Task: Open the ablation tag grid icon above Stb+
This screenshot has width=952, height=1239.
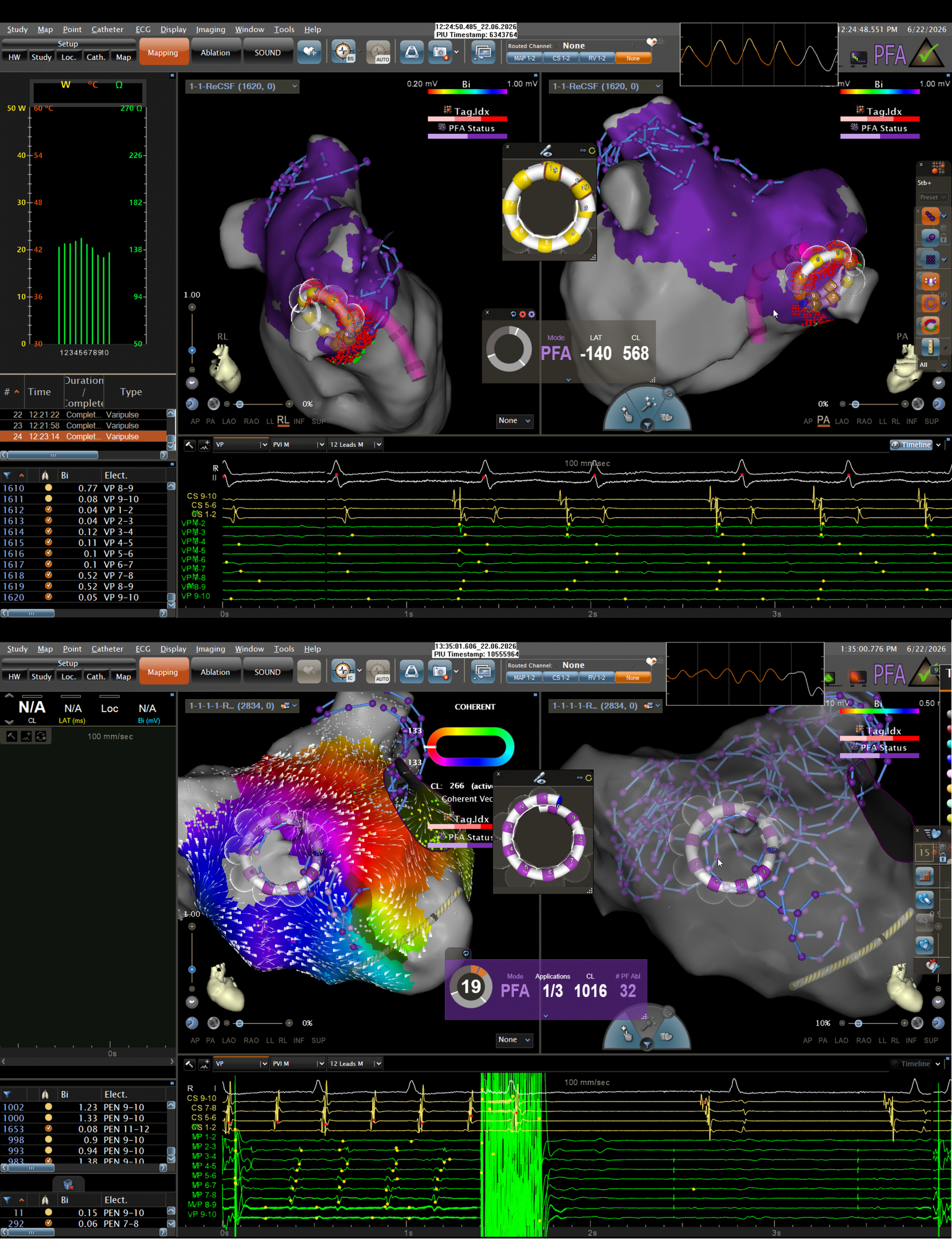Action: (x=938, y=168)
